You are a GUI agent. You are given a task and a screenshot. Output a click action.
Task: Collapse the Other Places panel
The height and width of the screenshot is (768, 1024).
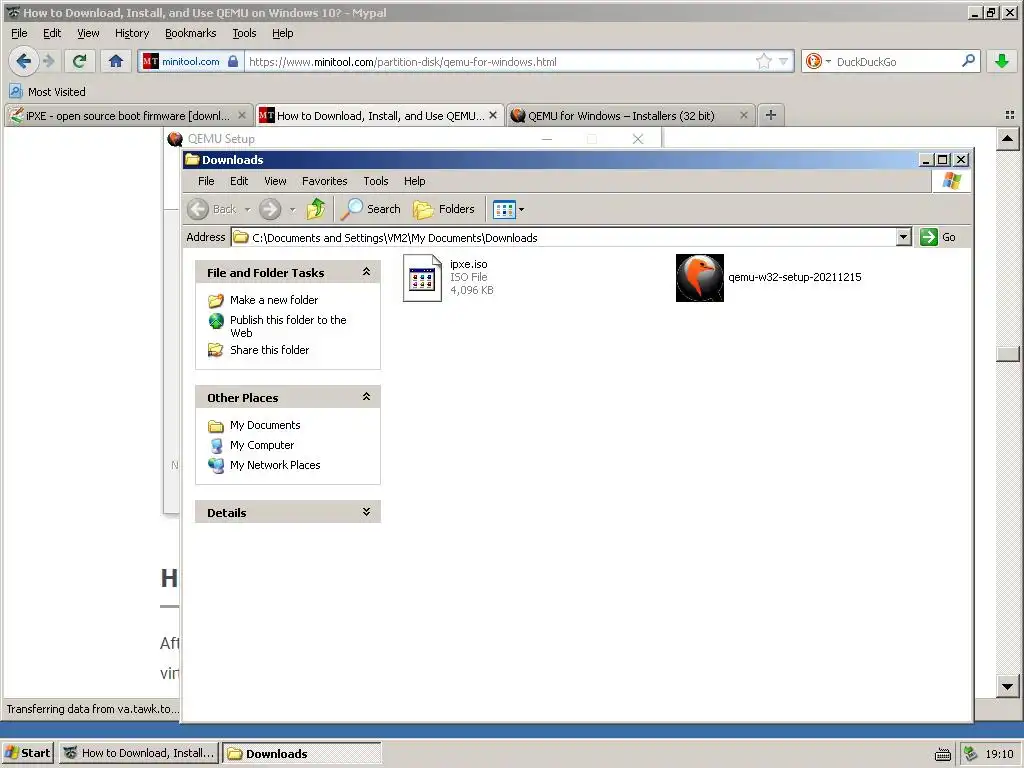click(x=366, y=397)
